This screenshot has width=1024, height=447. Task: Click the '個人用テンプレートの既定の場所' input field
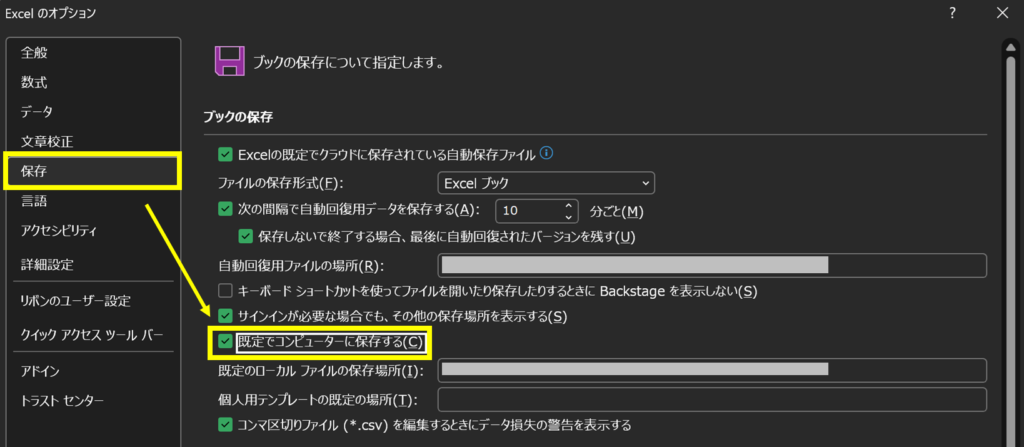(712, 400)
